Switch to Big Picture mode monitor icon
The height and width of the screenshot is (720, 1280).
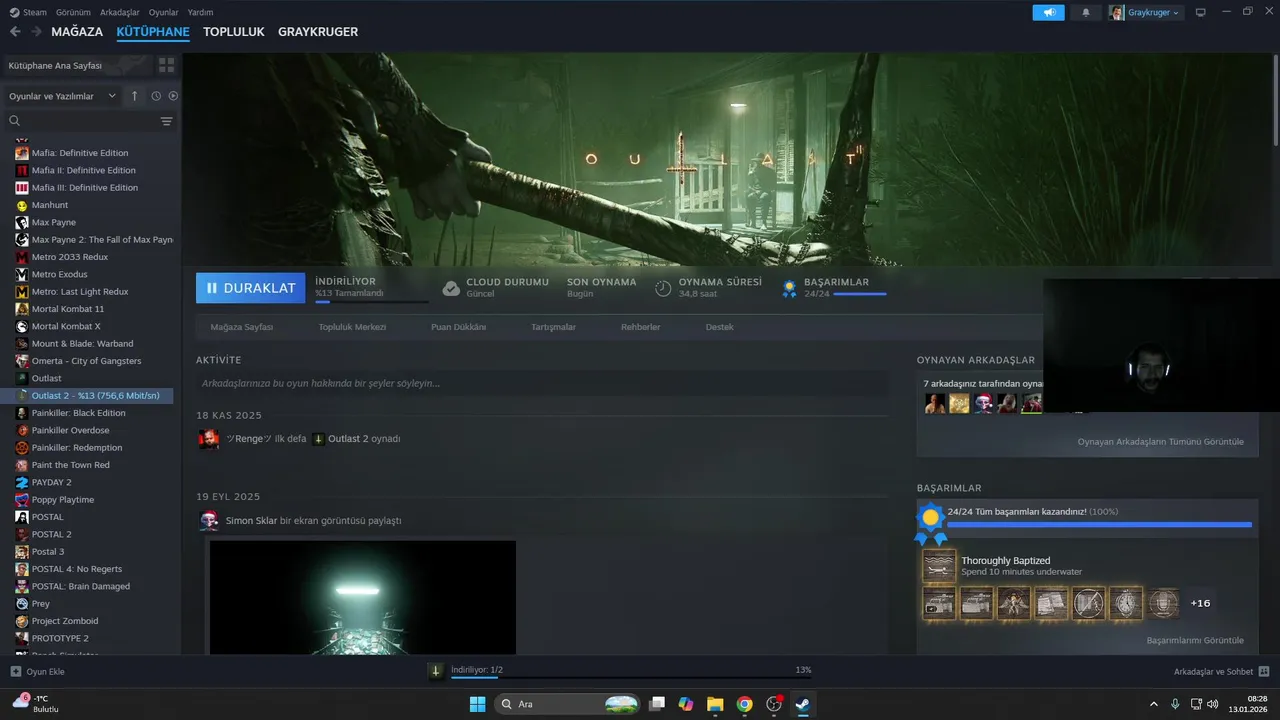pos(1201,12)
